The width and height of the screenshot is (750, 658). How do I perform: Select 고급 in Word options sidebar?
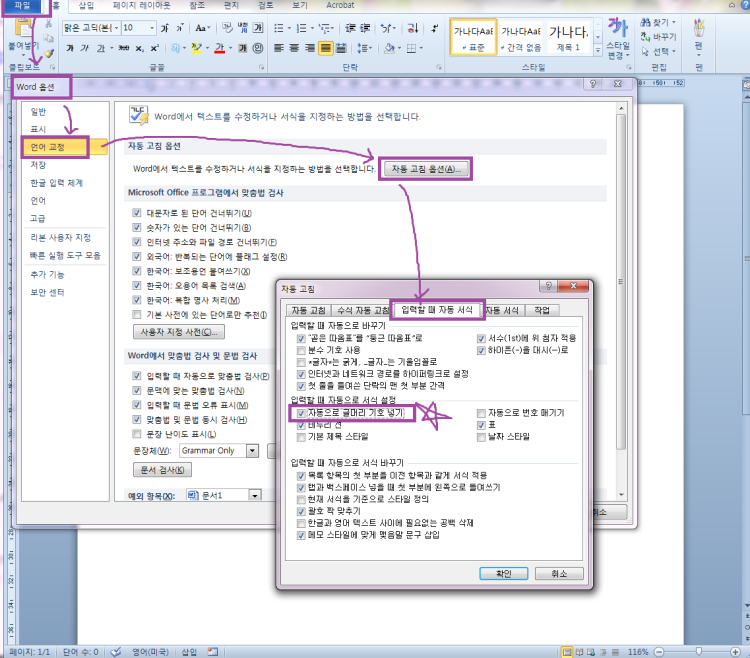pos(39,217)
